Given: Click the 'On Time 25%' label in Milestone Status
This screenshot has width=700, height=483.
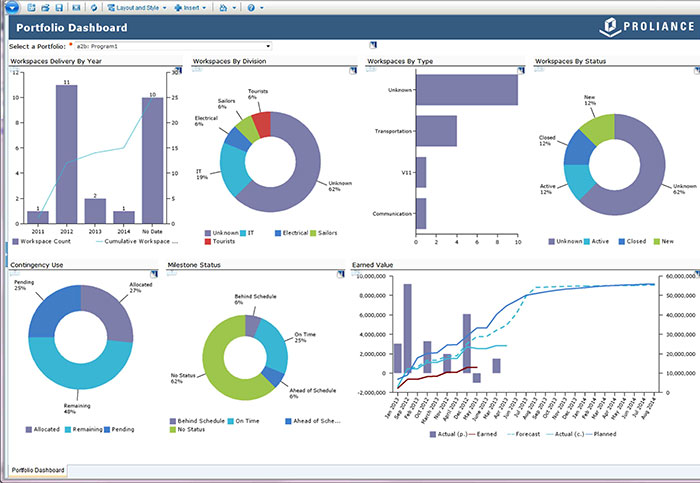Looking at the screenshot, I should [x=305, y=337].
